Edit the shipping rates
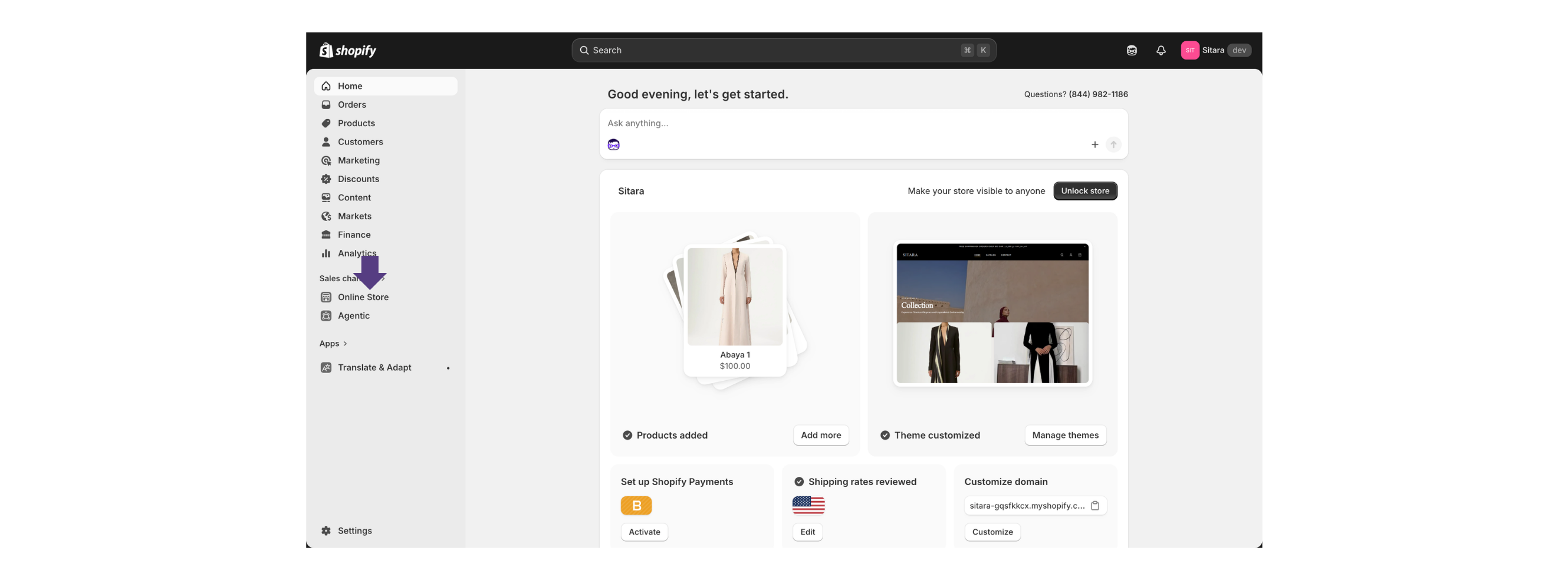The width and height of the screenshot is (1568, 580). pos(807,532)
